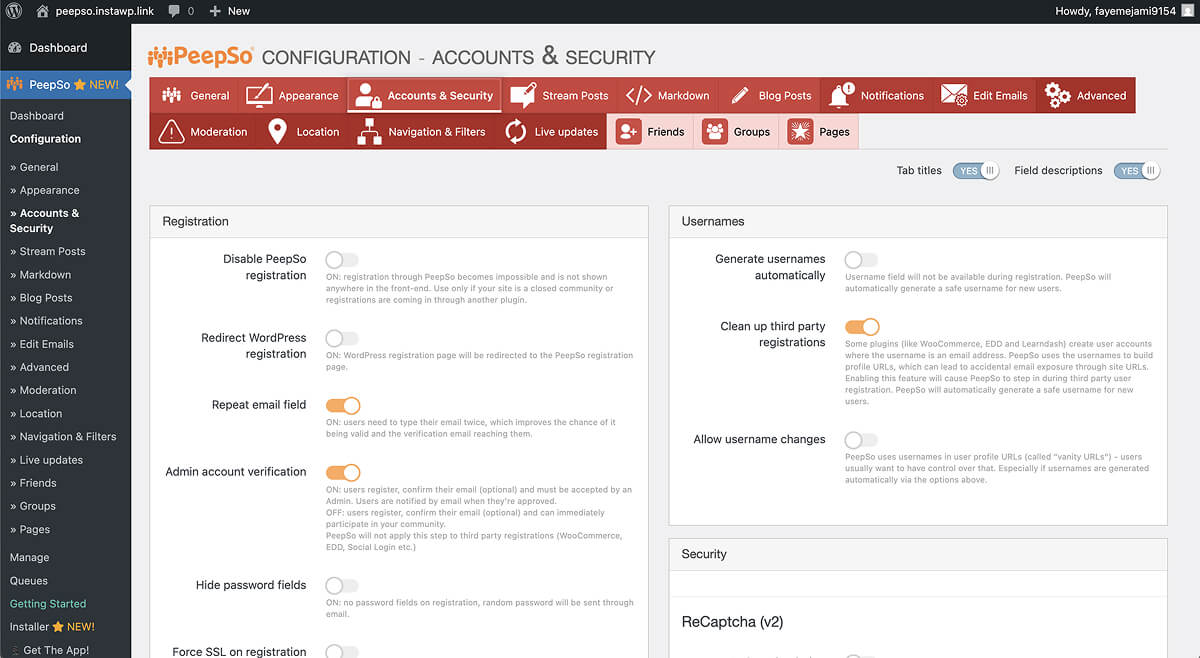Enable Redirect WordPress registration switch
Viewport: 1200px width, 658px height.
click(342, 339)
